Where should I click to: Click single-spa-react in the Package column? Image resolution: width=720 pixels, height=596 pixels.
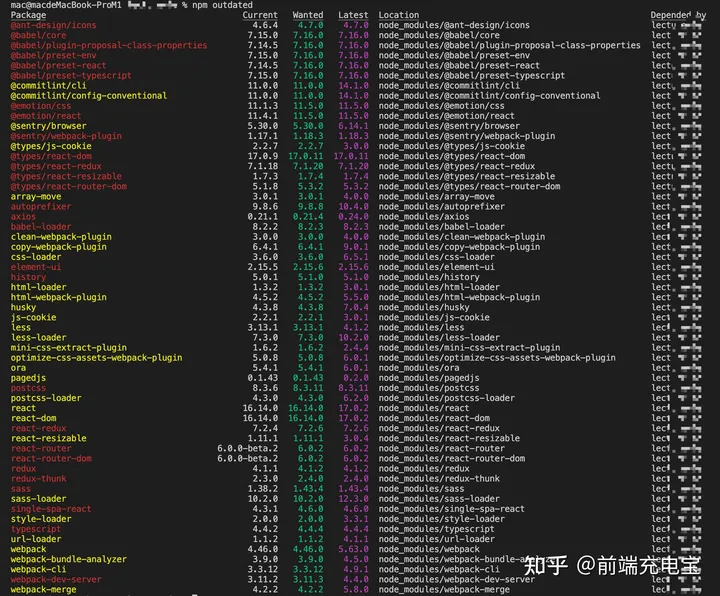(x=51, y=510)
